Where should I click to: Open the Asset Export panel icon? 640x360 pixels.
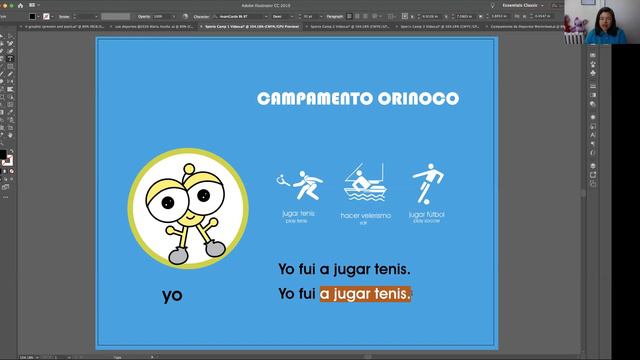(x=593, y=175)
